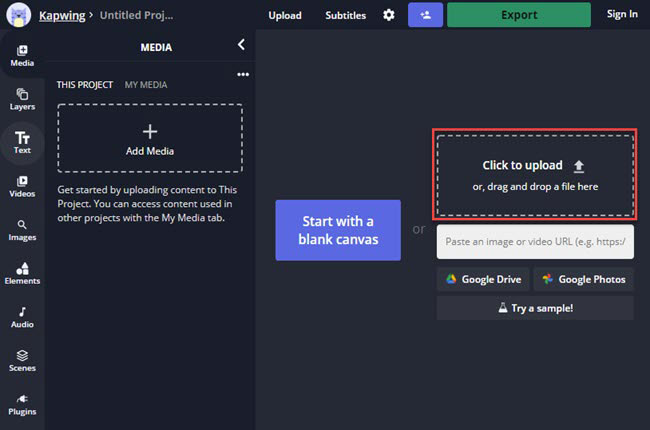Screen dimensions: 650x430
Task: Click the Add Media dashed box
Action: (150, 139)
